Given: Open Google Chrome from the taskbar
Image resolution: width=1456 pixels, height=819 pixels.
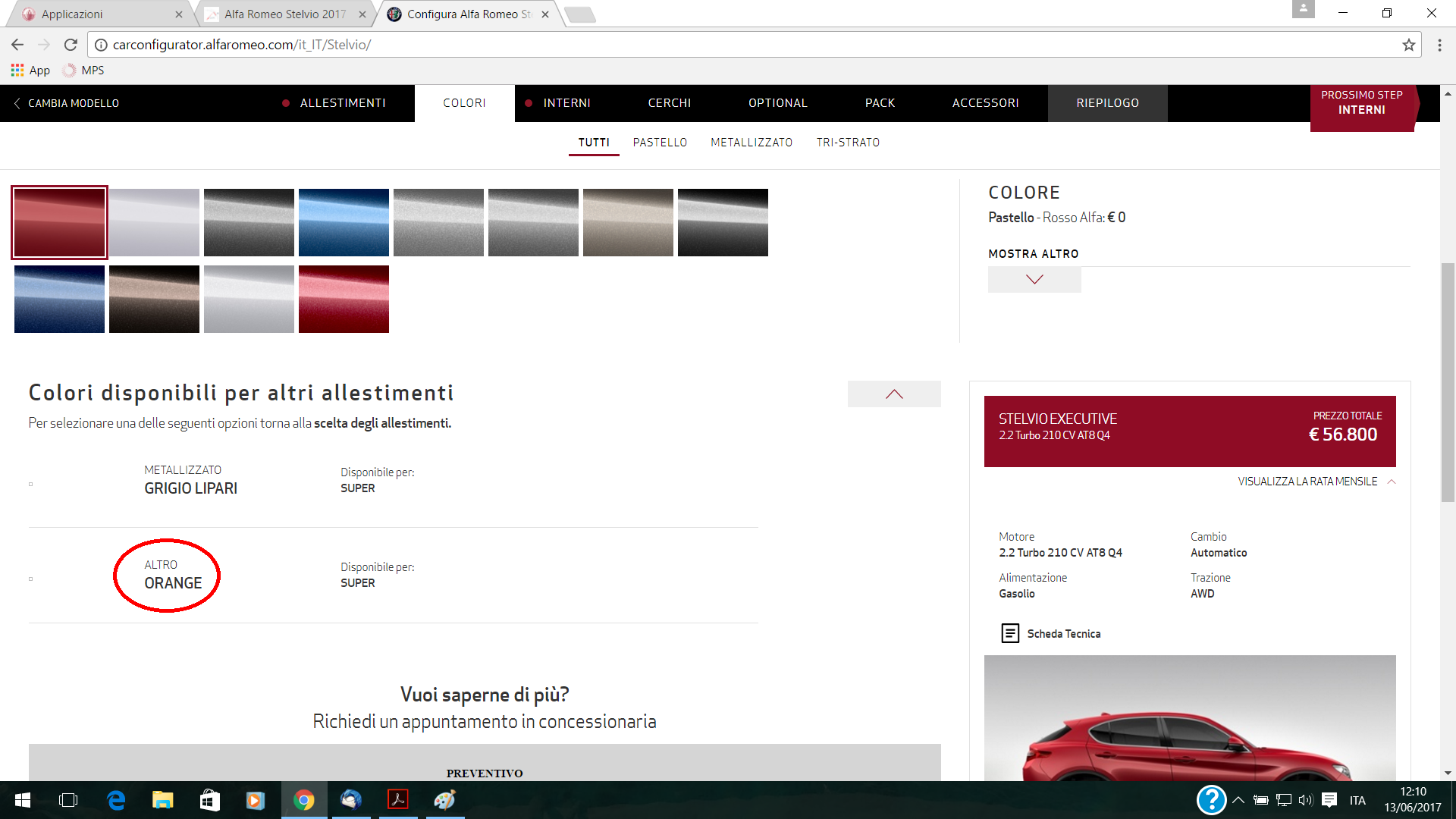Looking at the screenshot, I should 304,800.
